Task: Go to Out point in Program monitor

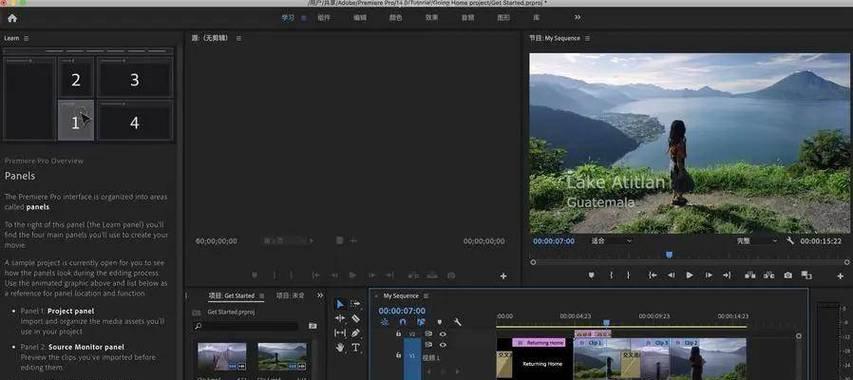Action: coord(727,276)
